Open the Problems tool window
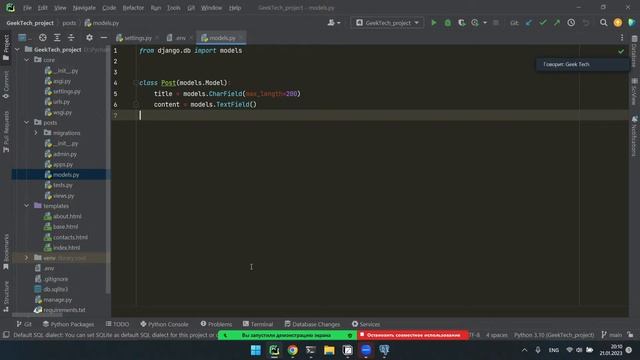 [x=216, y=324]
